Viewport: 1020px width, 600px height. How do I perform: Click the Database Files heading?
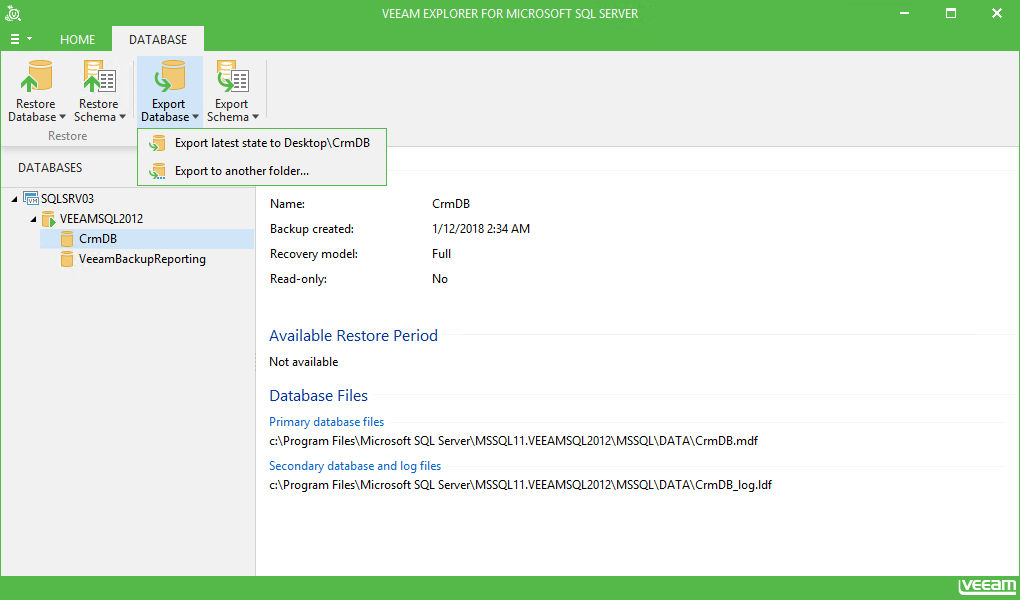319,396
